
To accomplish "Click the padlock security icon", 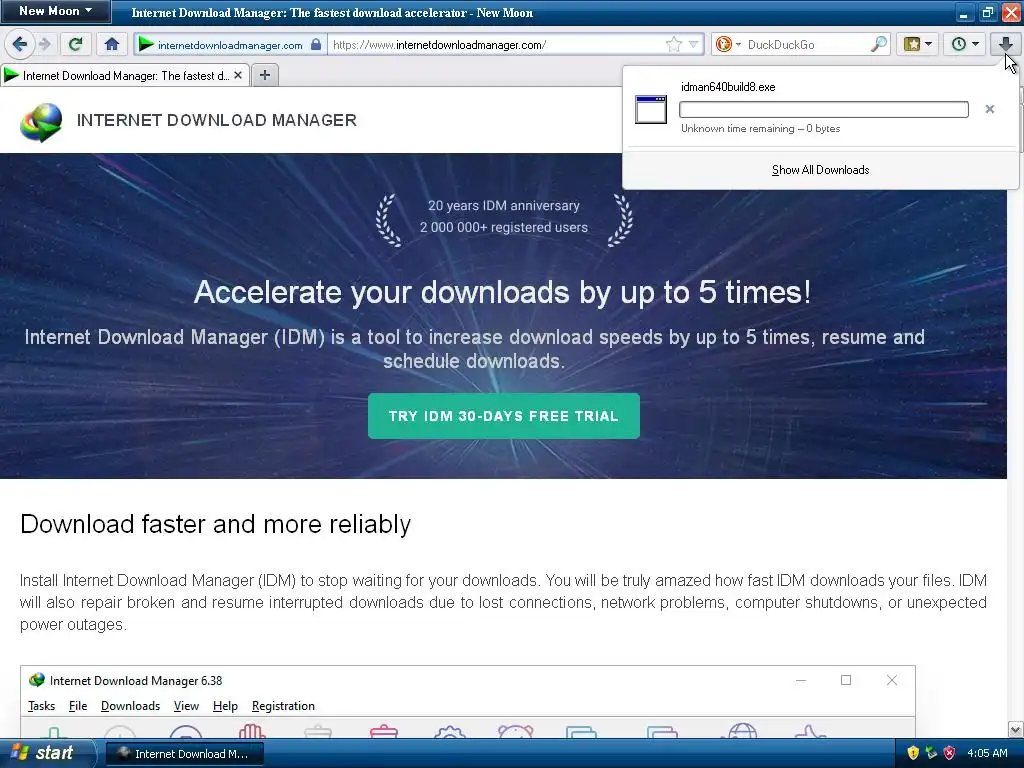I will pyautogui.click(x=316, y=44).
